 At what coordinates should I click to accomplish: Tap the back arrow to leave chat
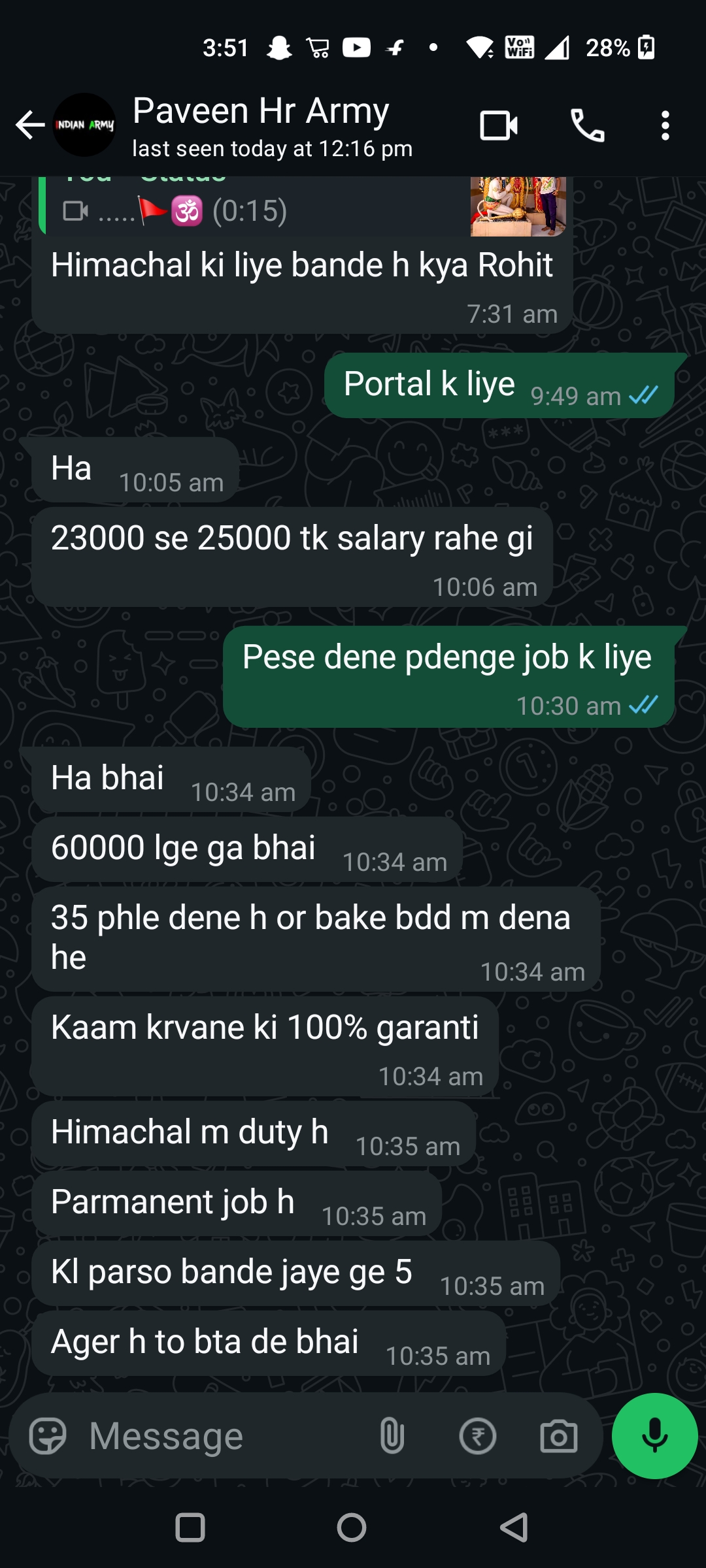pyautogui.click(x=30, y=125)
